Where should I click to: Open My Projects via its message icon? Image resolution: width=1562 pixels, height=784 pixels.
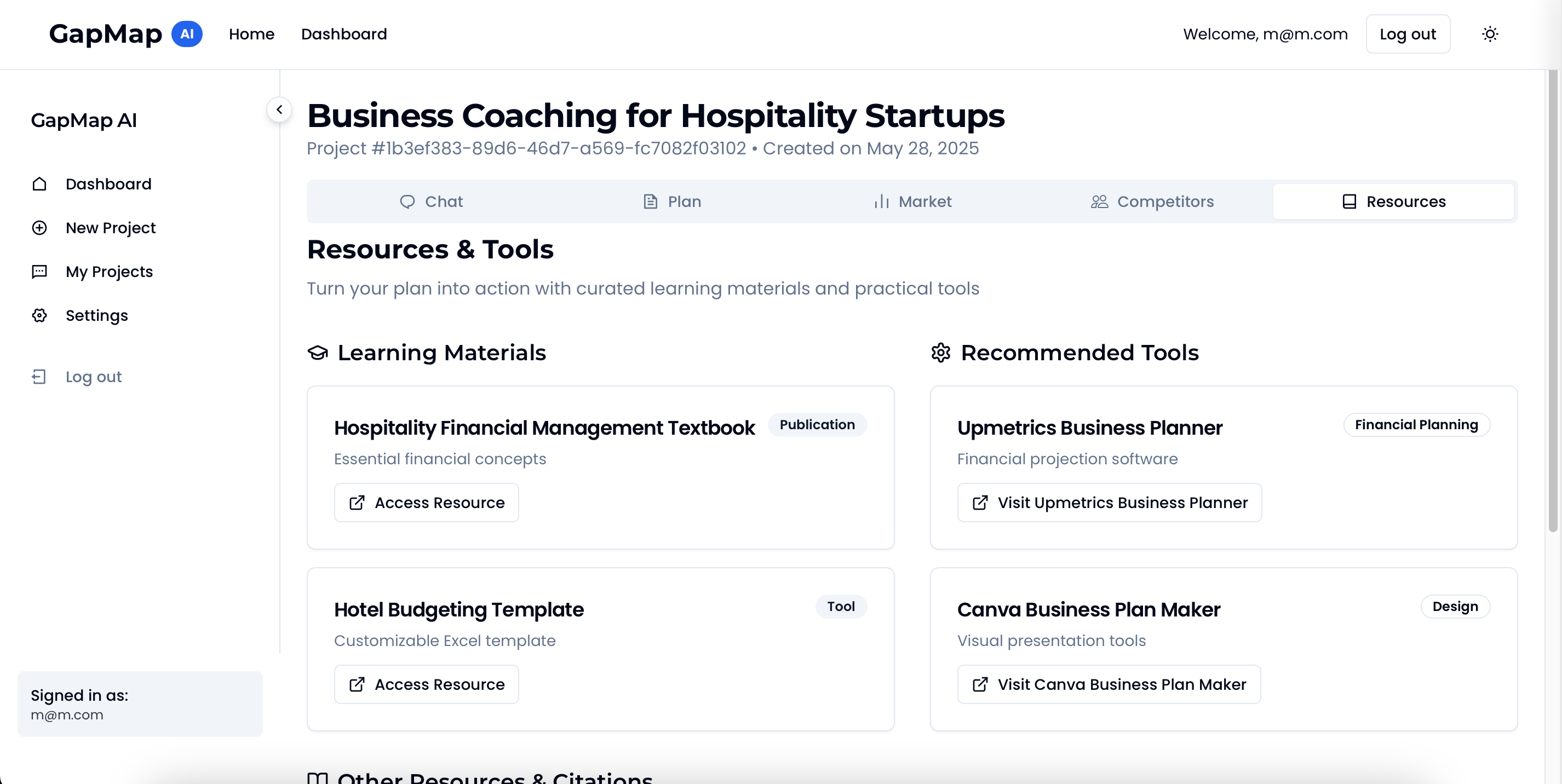coord(39,272)
